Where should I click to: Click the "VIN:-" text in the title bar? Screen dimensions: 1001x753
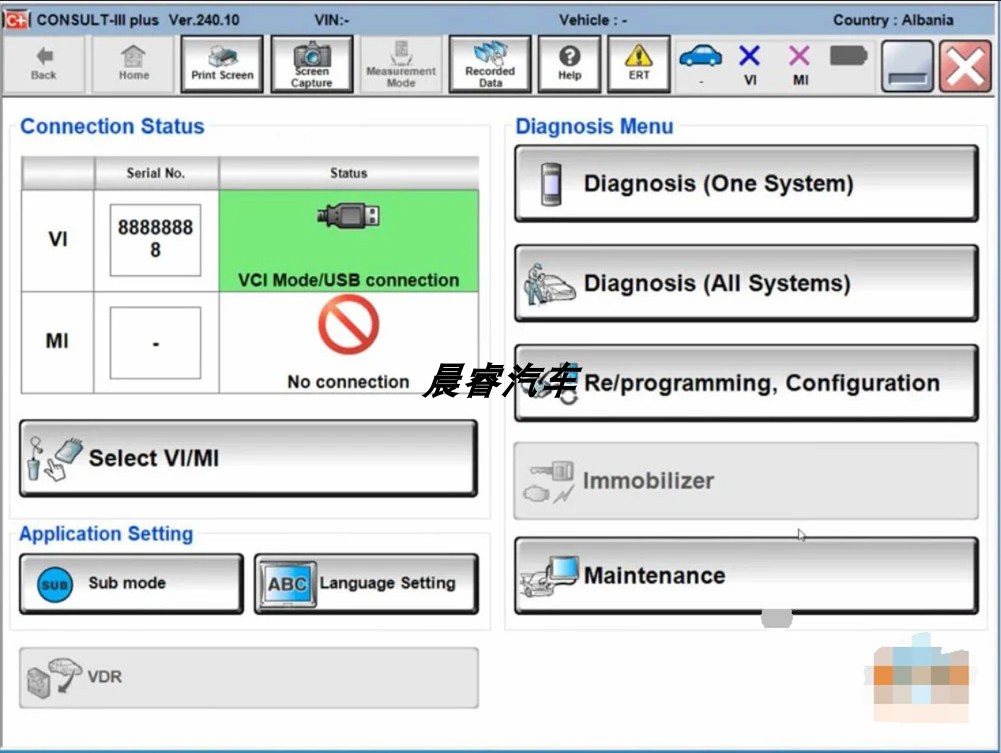pos(332,20)
